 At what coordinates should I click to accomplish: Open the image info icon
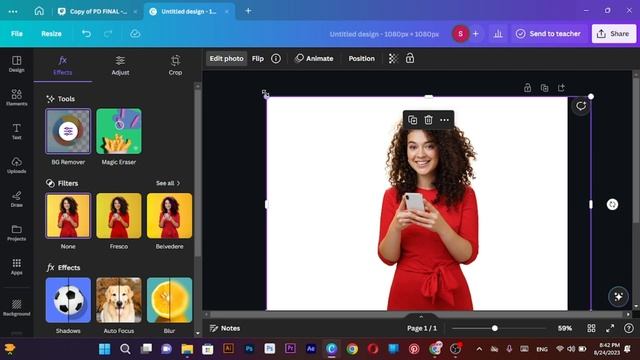(276, 59)
